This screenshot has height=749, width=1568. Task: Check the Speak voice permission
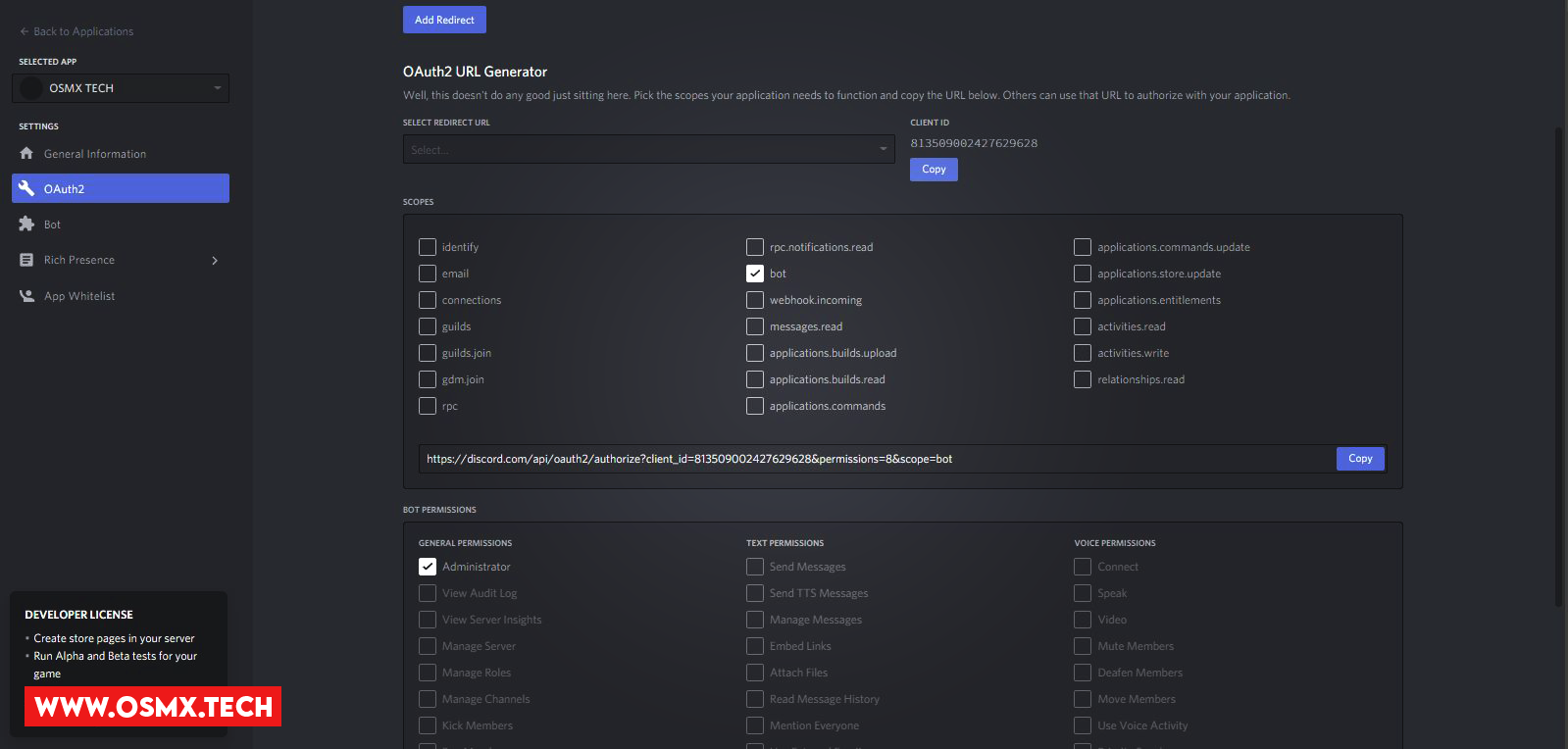[x=1083, y=593]
